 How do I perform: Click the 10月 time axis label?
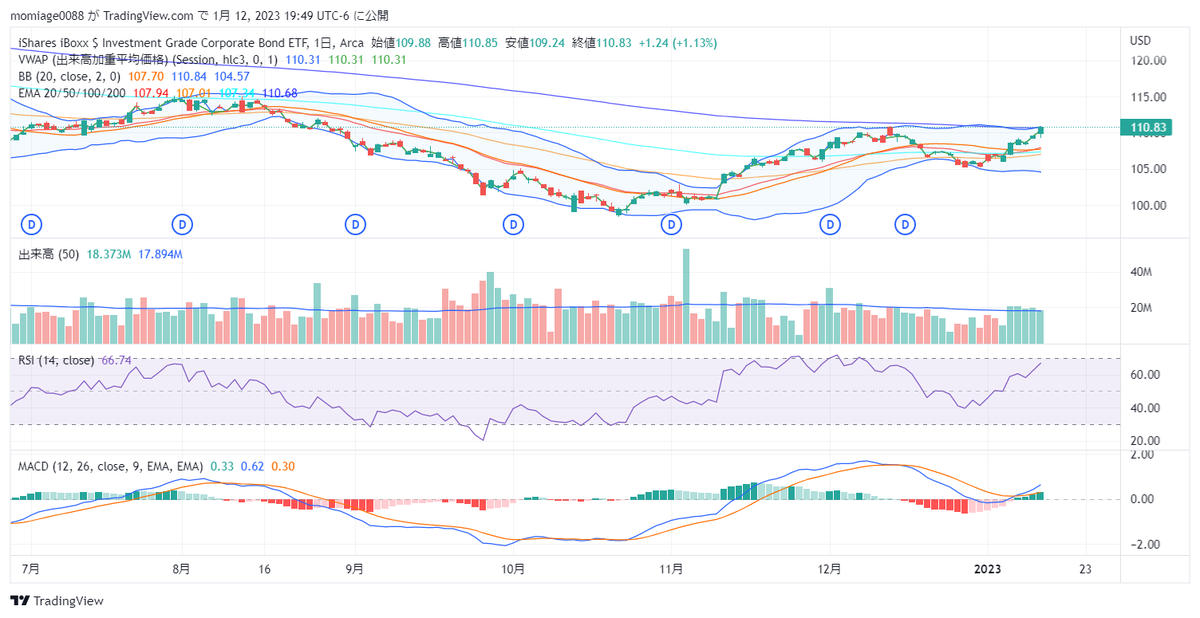point(513,569)
